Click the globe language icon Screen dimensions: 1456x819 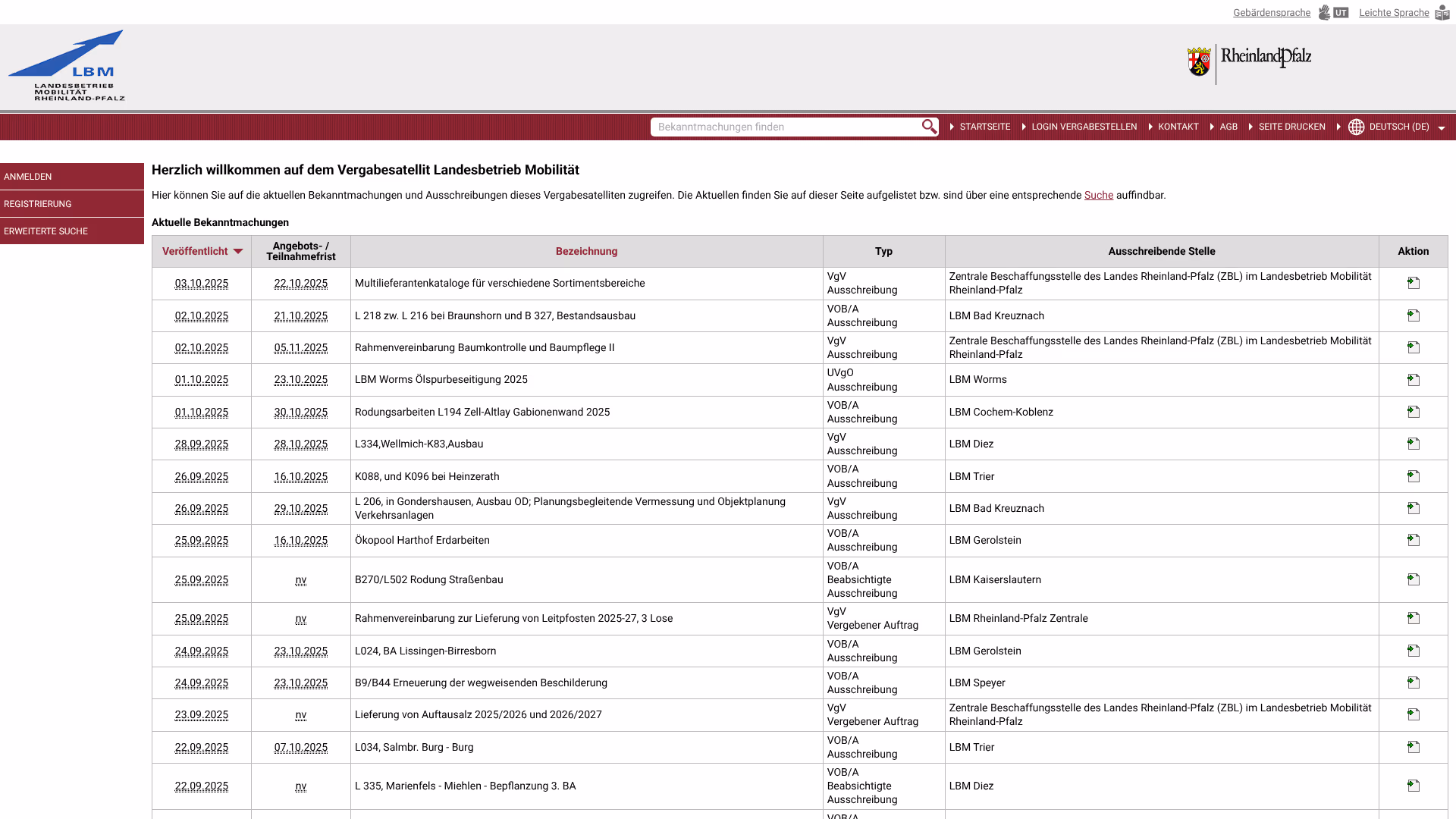(x=1357, y=127)
